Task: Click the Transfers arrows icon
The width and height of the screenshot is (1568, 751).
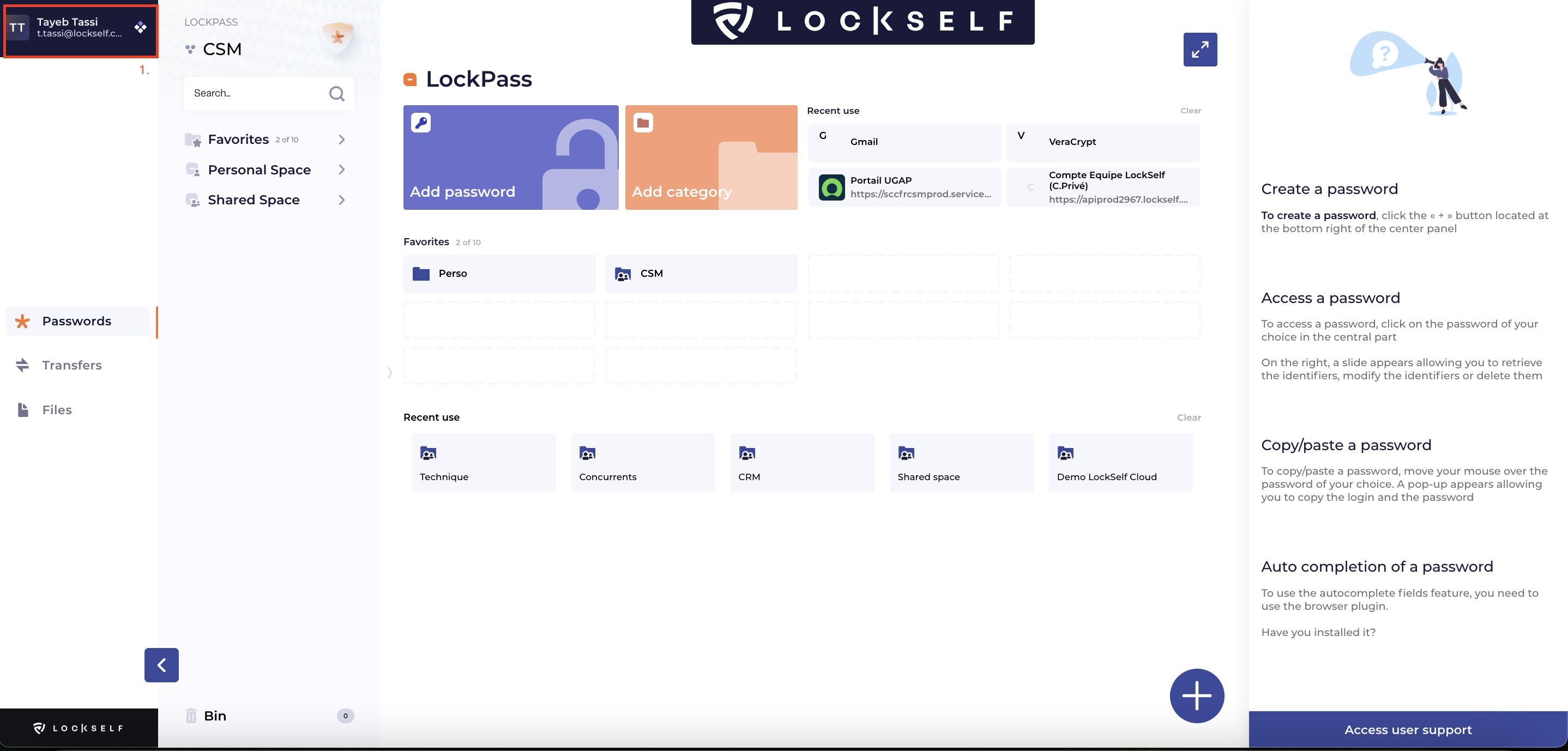Action: click(22, 365)
